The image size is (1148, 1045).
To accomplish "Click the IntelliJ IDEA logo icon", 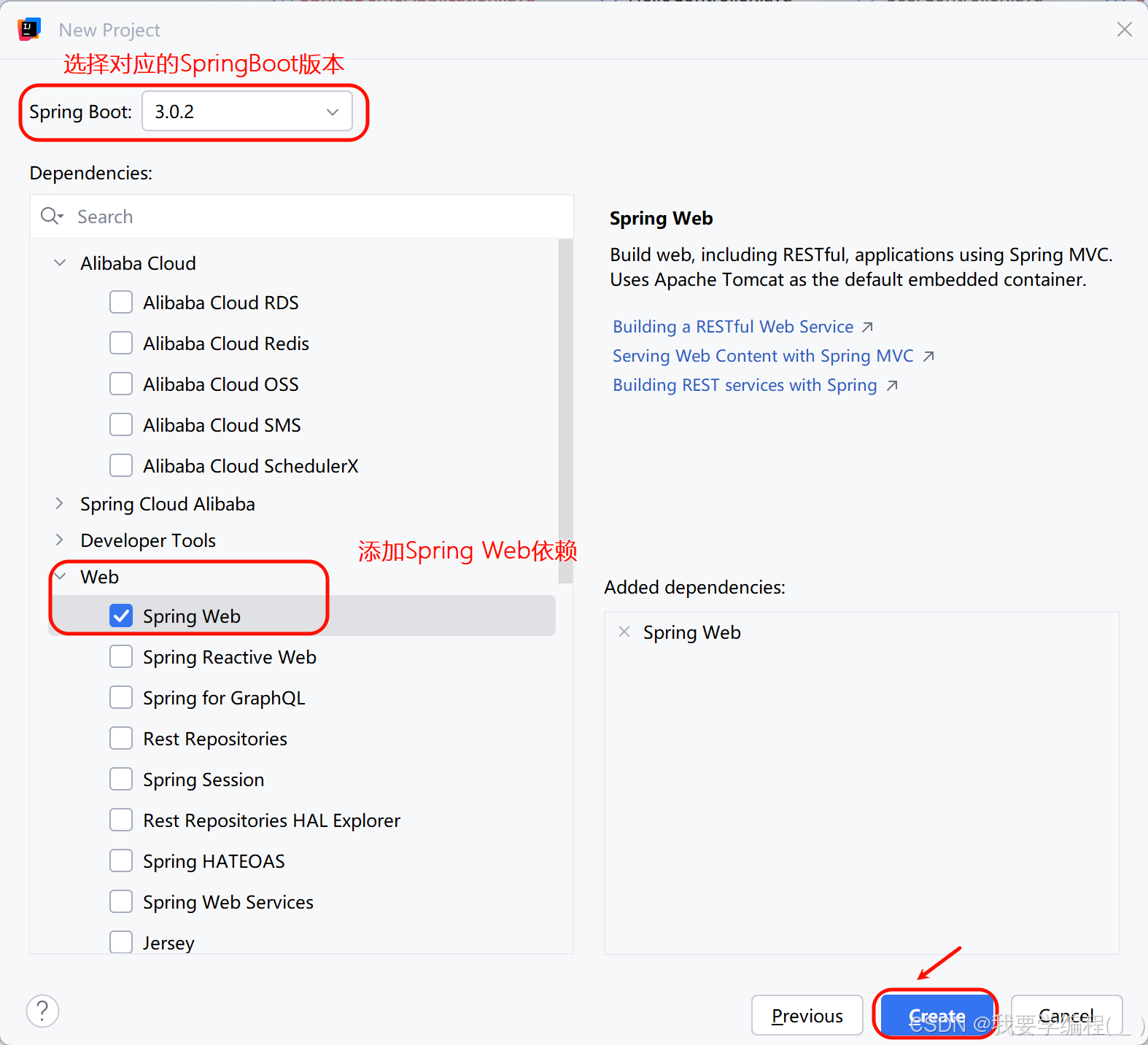I will point(29,29).
